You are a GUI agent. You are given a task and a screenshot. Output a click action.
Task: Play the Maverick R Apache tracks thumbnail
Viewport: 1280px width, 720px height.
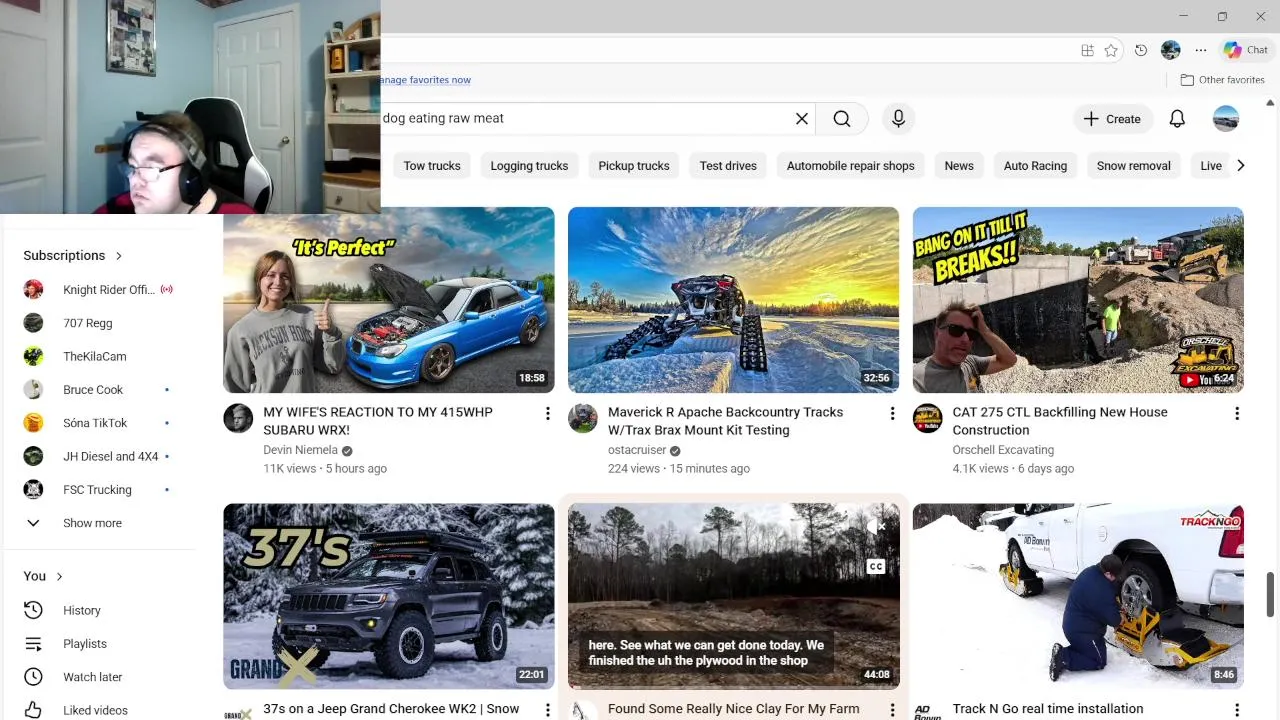coord(733,300)
